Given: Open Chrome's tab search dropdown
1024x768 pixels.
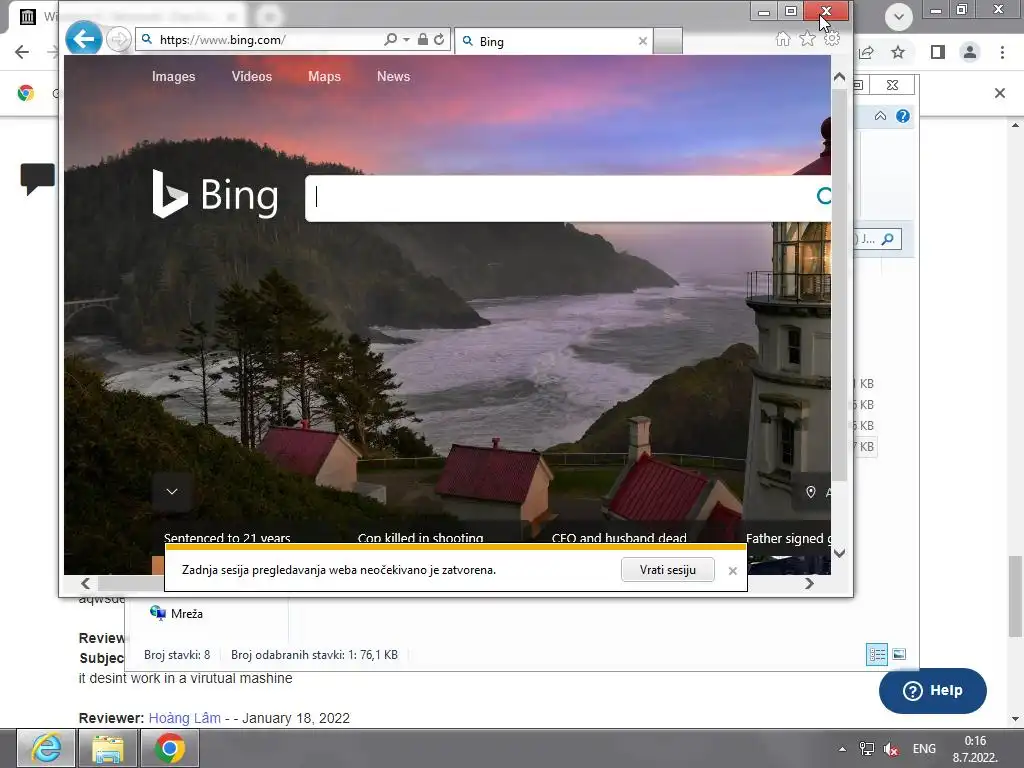Looking at the screenshot, I should pyautogui.click(x=899, y=16).
